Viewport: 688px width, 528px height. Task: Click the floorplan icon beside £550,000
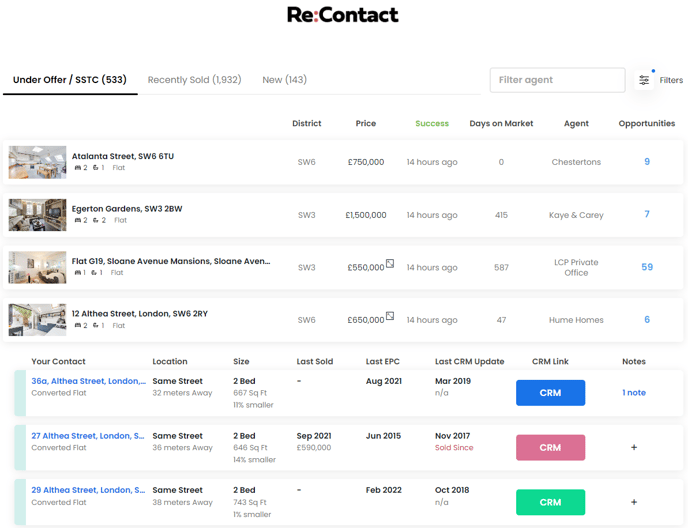390,263
